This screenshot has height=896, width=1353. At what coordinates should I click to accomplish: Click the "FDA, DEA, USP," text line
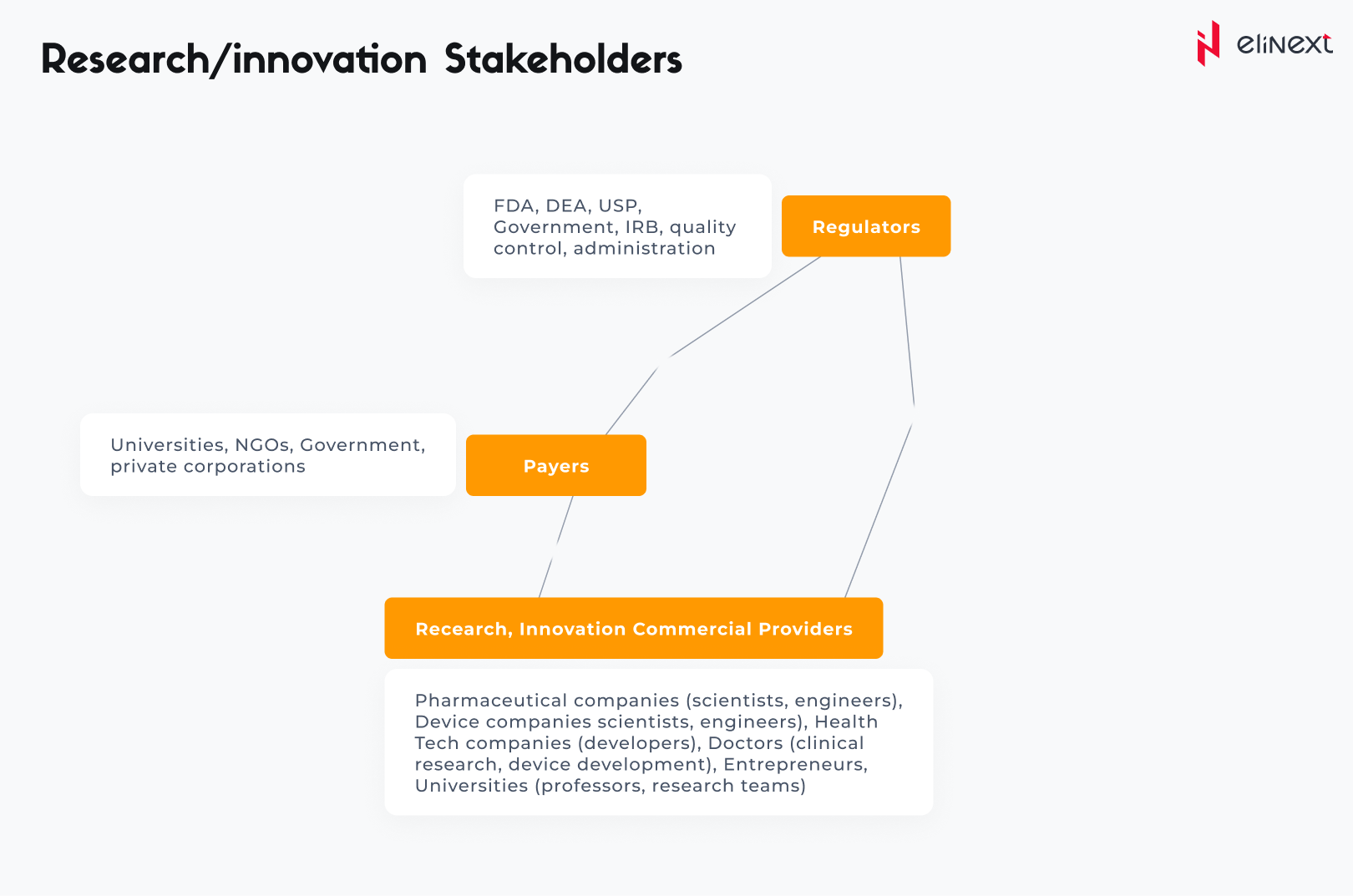(x=568, y=205)
